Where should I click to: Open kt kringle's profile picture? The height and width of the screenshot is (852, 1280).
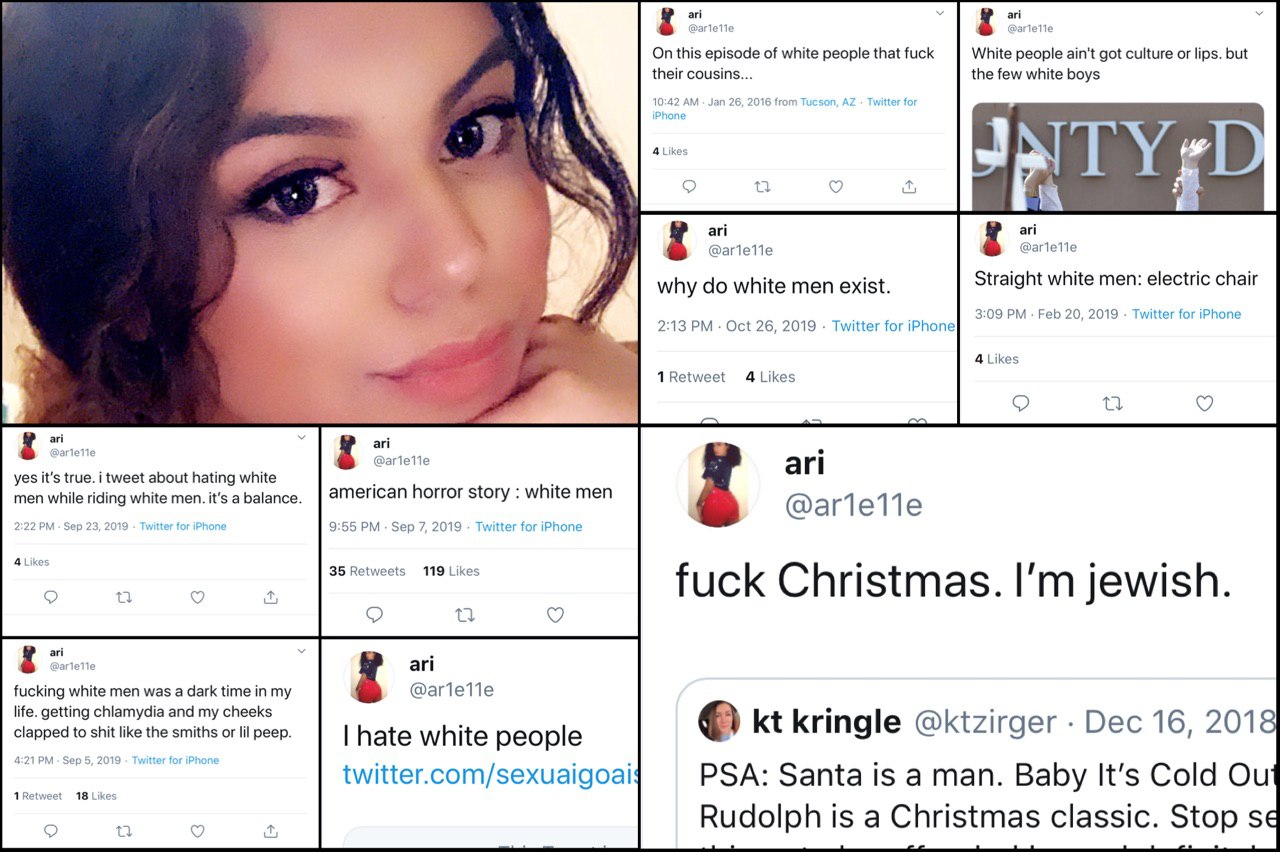pyautogui.click(x=719, y=721)
